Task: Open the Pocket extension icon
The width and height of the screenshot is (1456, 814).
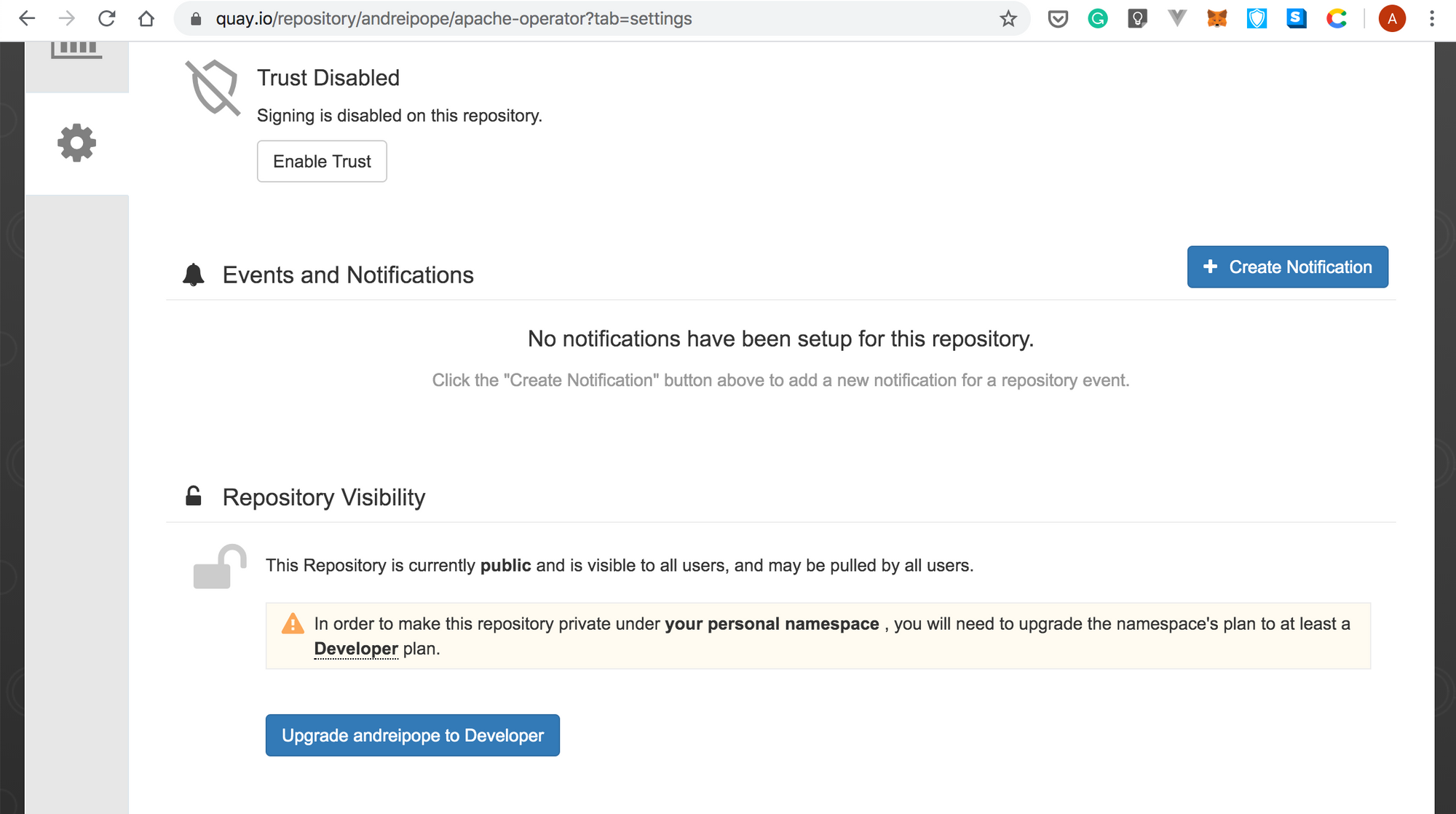Action: (x=1058, y=19)
